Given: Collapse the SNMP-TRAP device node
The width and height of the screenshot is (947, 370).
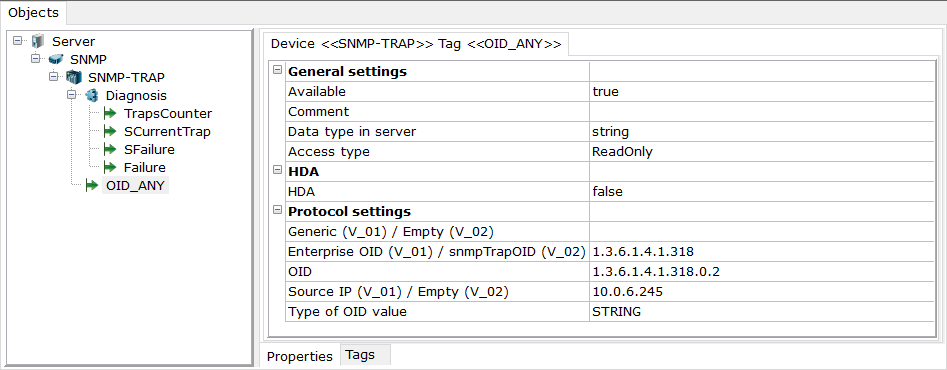Looking at the screenshot, I should pos(54,77).
